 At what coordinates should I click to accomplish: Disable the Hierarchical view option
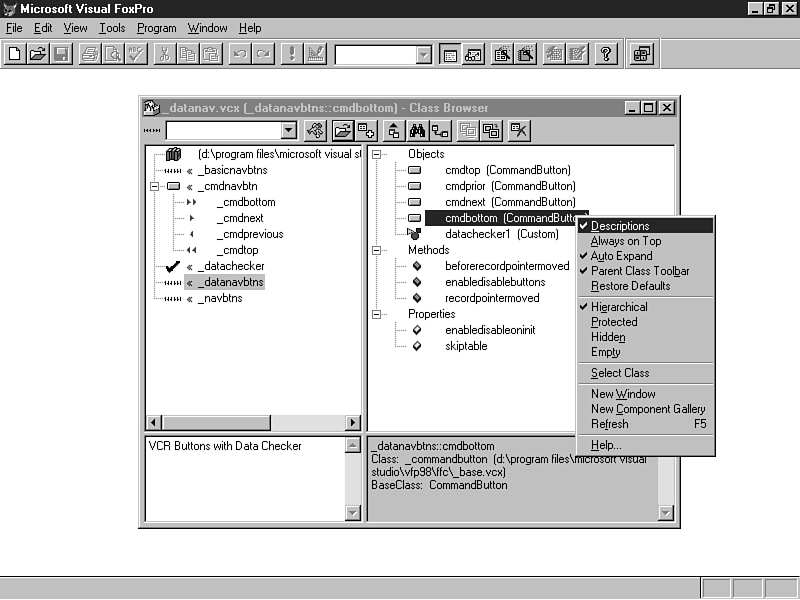coord(619,307)
